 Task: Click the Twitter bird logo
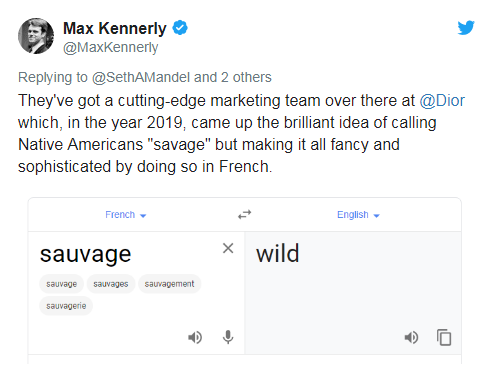pos(466,28)
